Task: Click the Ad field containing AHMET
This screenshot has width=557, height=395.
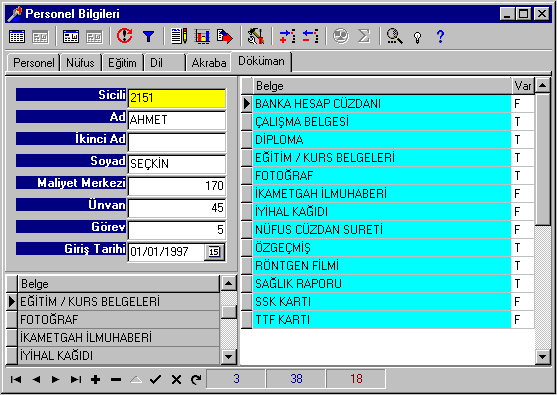Action: 177,120
